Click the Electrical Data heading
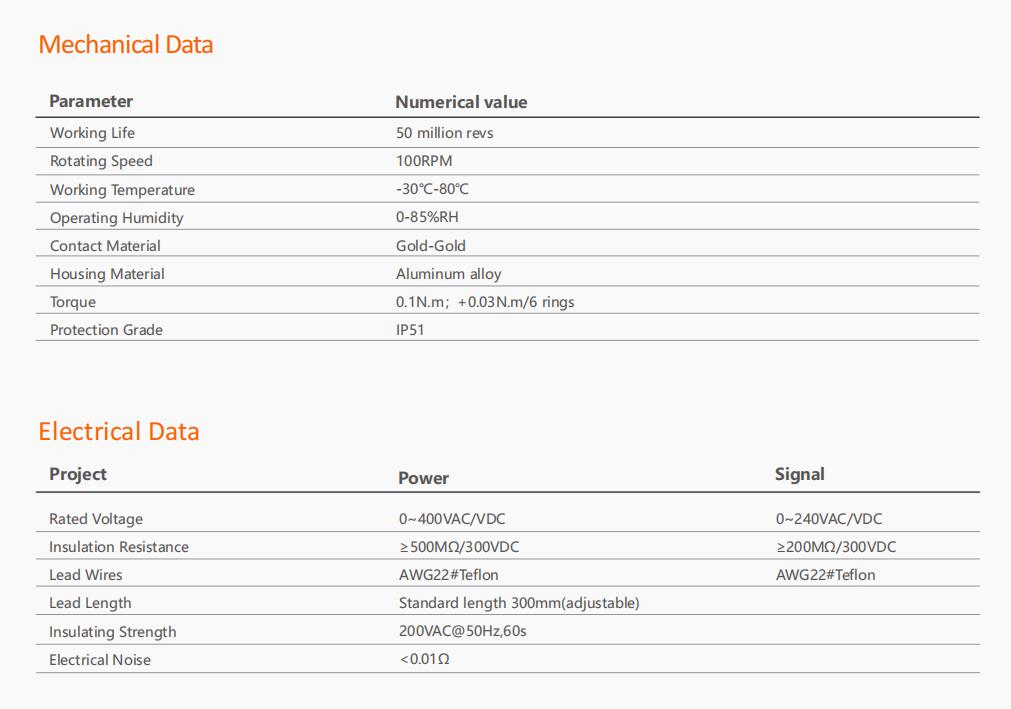 coord(119,431)
